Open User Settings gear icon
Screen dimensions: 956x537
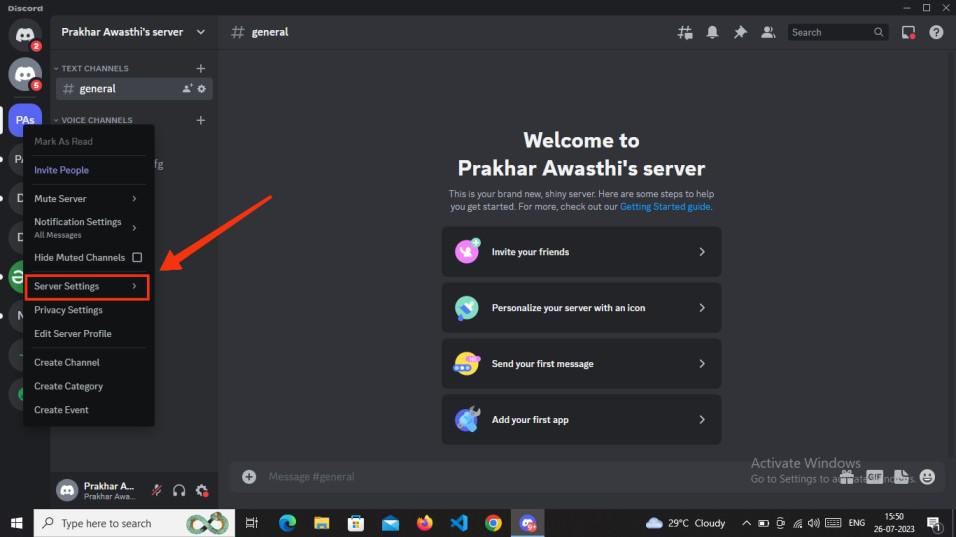click(202, 490)
